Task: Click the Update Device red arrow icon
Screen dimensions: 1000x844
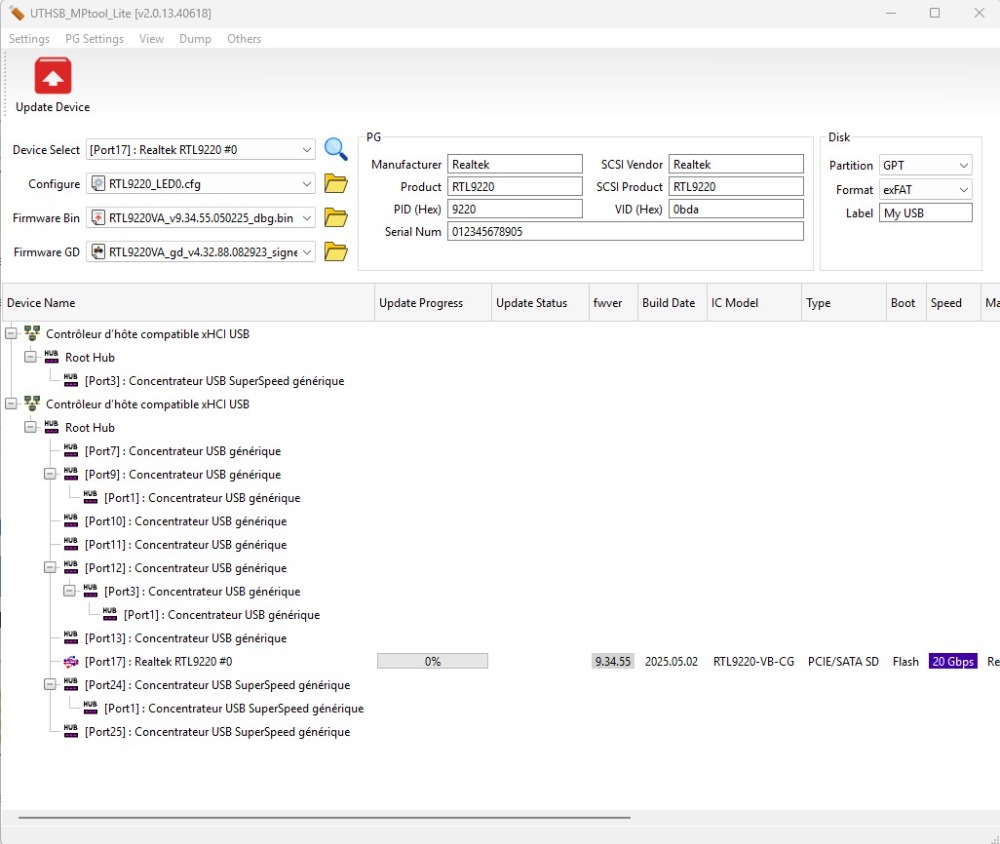Action: 53,77
